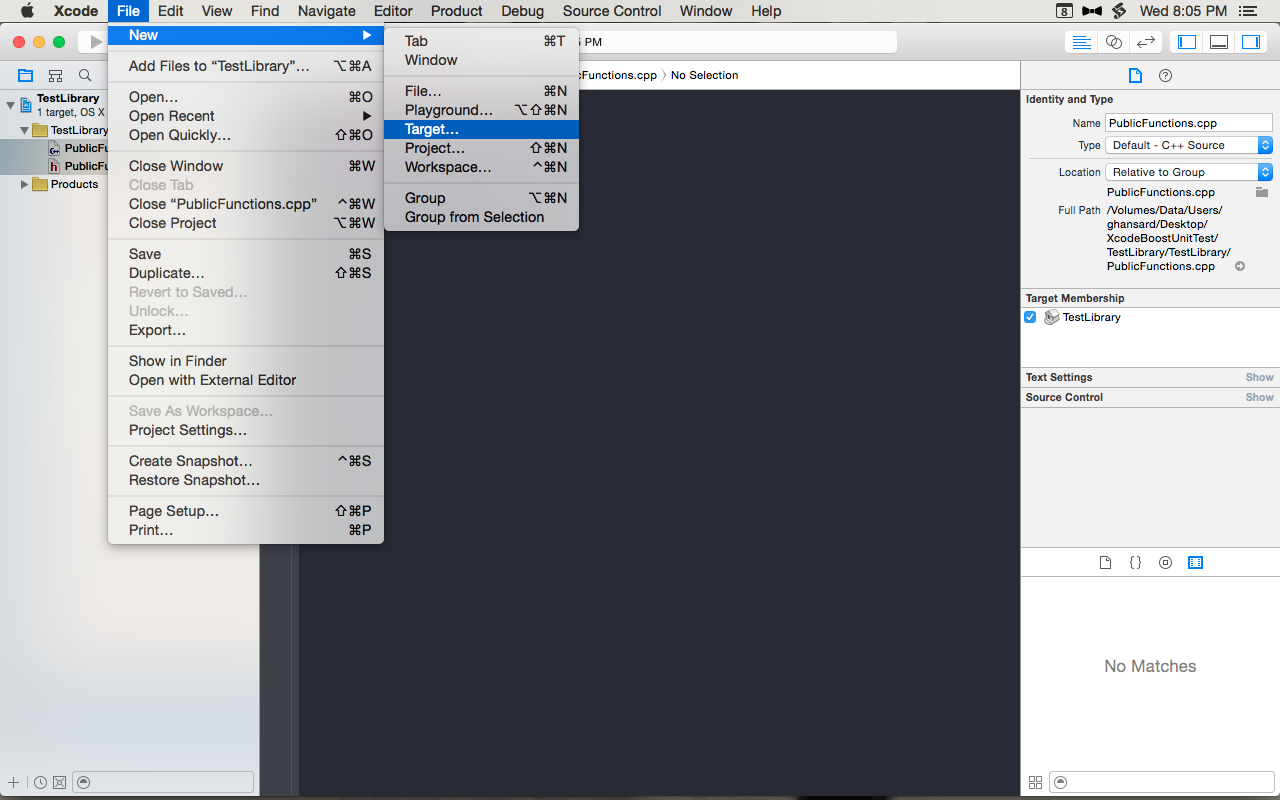Select Playground… in the New submenu

(x=481, y=110)
